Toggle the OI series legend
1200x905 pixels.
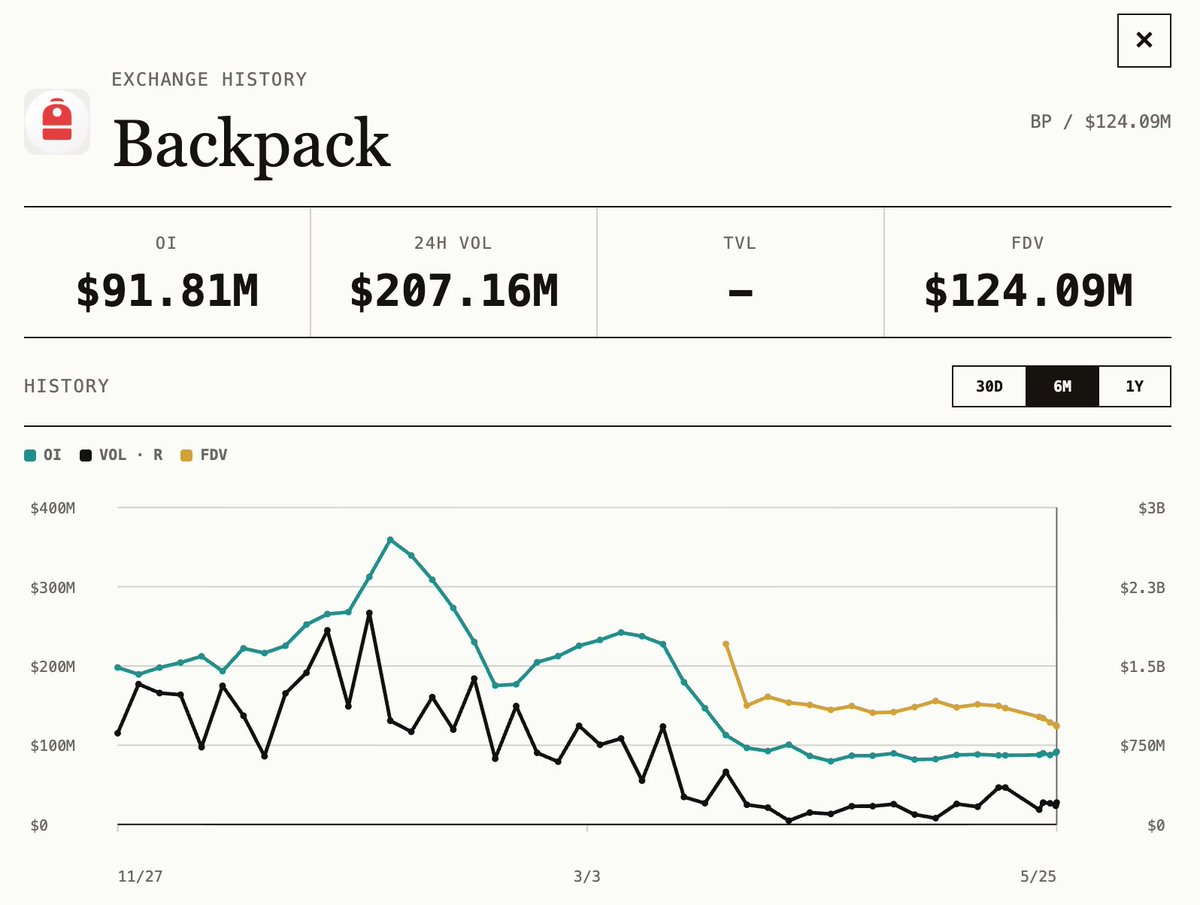[43, 455]
